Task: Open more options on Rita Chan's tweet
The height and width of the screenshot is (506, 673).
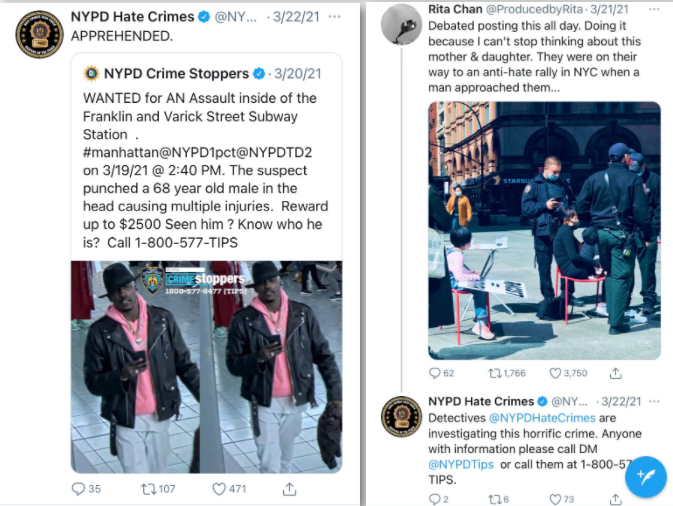Action: (x=654, y=9)
